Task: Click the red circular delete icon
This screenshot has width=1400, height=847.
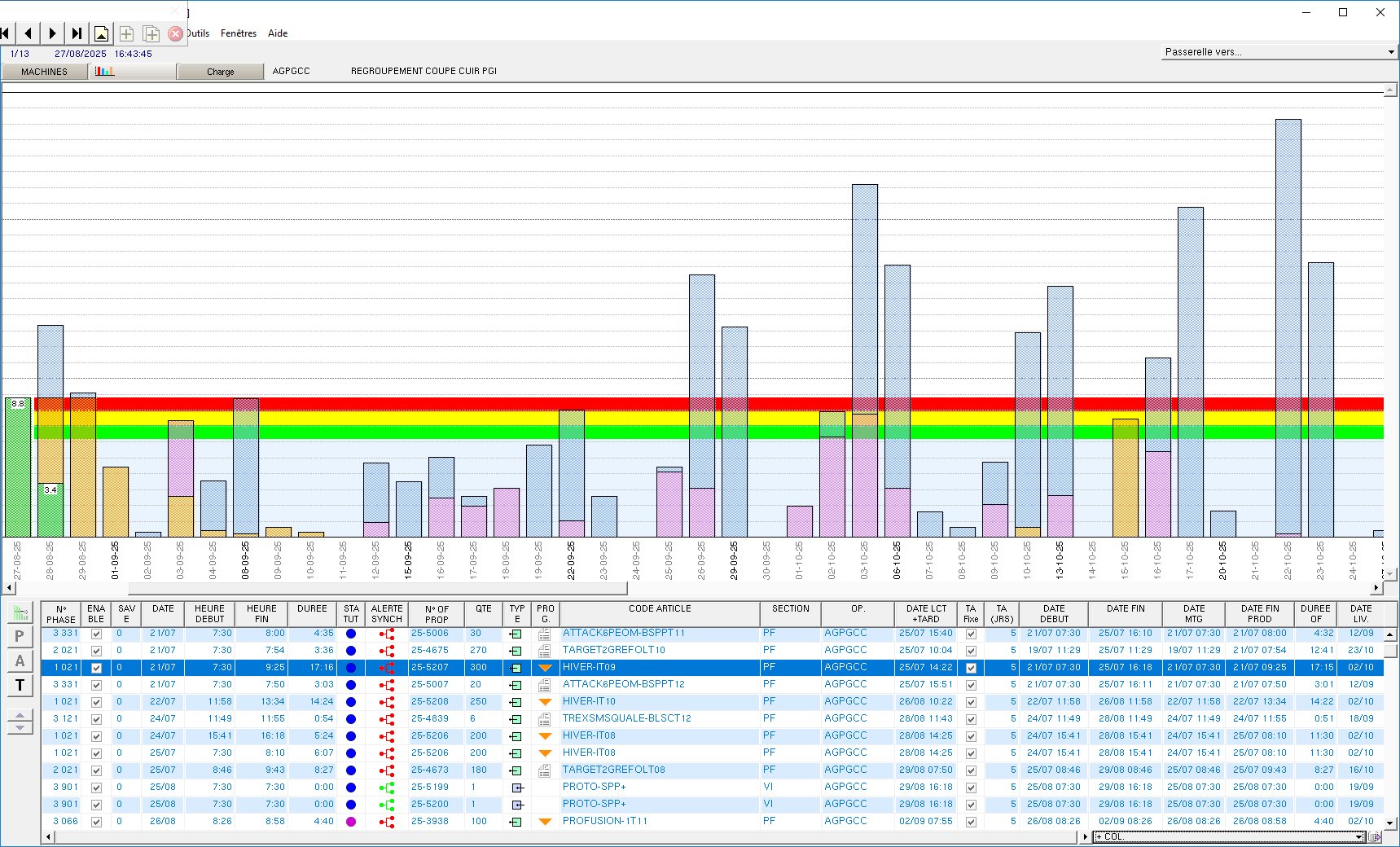Action: click(175, 33)
